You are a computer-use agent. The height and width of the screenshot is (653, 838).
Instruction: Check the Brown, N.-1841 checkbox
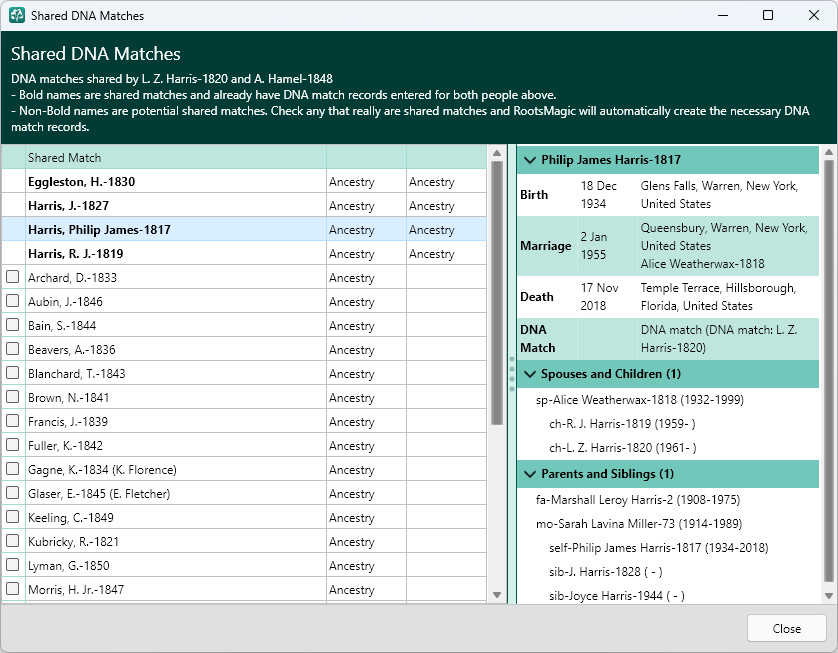coord(12,397)
